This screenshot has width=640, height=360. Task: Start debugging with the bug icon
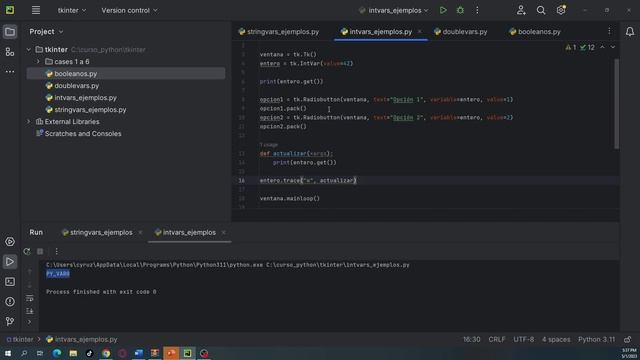pos(460,10)
